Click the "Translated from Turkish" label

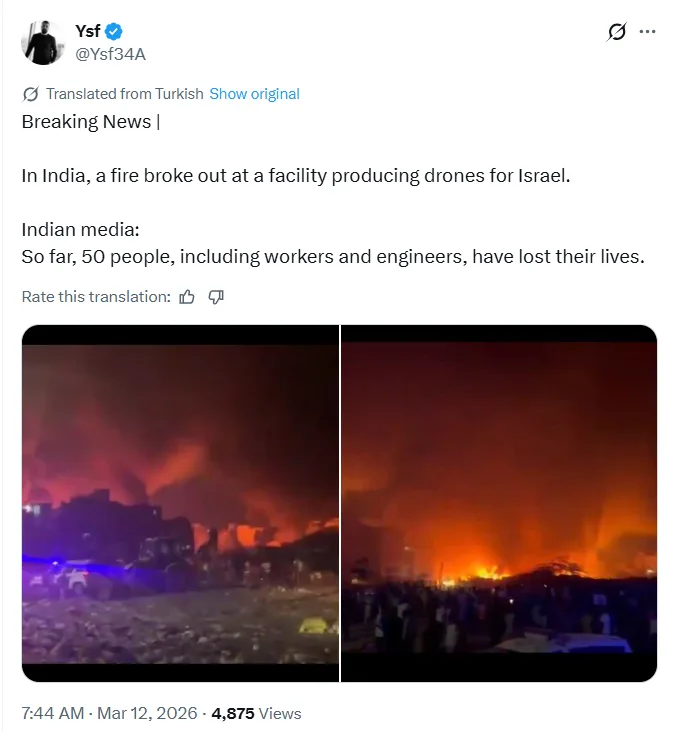[125, 94]
